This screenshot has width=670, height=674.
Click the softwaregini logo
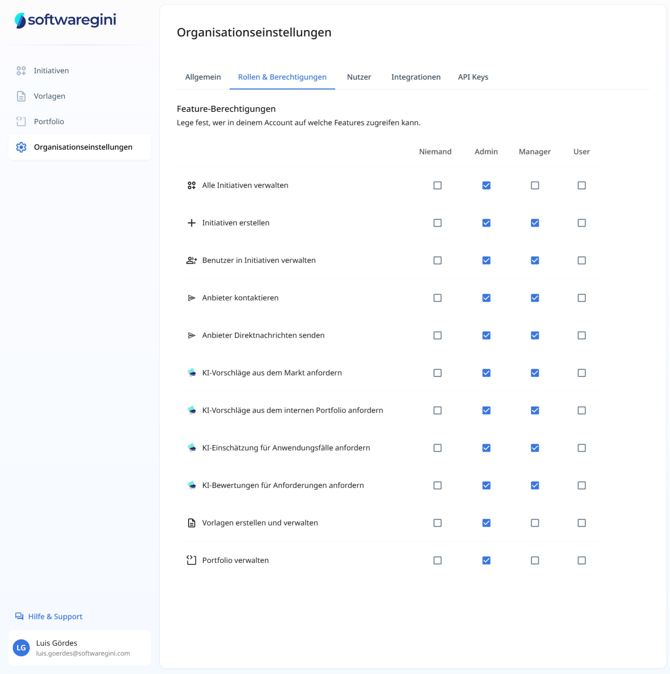coord(66,20)
